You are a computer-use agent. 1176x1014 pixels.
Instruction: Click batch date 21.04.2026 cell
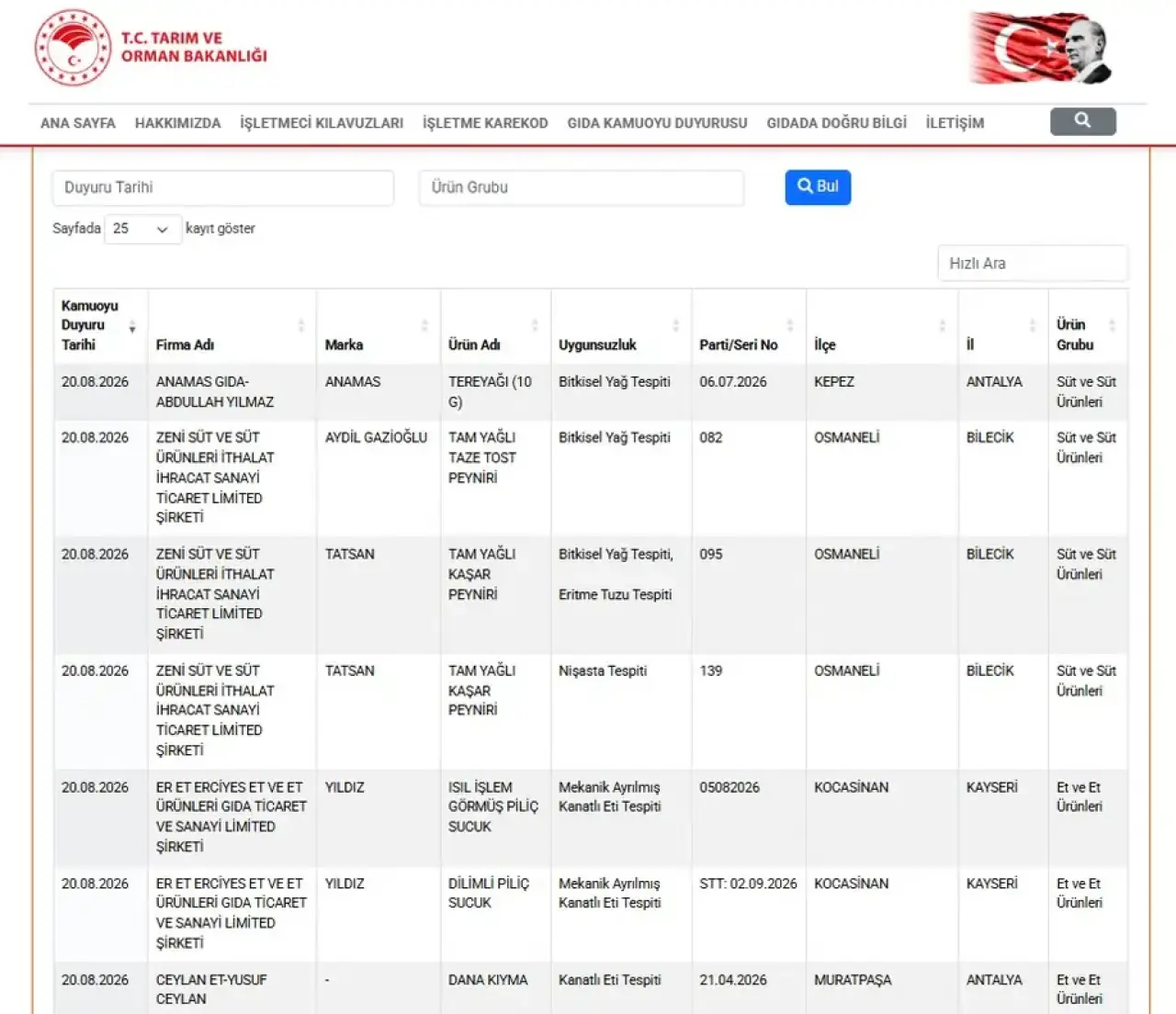click(x=748, y=989)
